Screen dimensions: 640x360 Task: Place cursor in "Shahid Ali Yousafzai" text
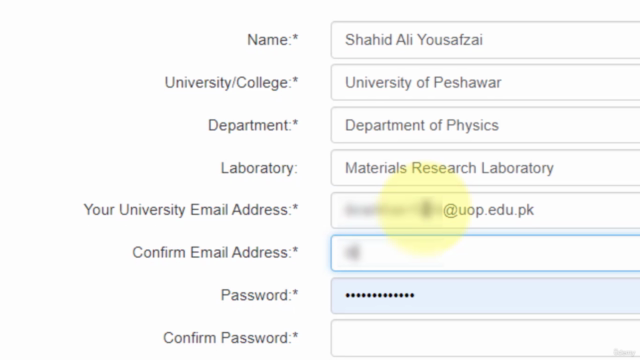[413, 40]
